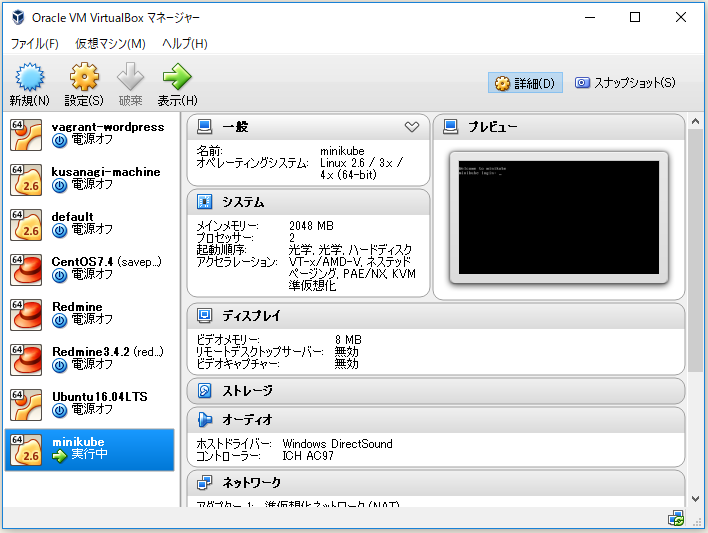
Task: Click the monitor icon in プレビュー header
Action: pyautogui.click(x=450, y=126)
